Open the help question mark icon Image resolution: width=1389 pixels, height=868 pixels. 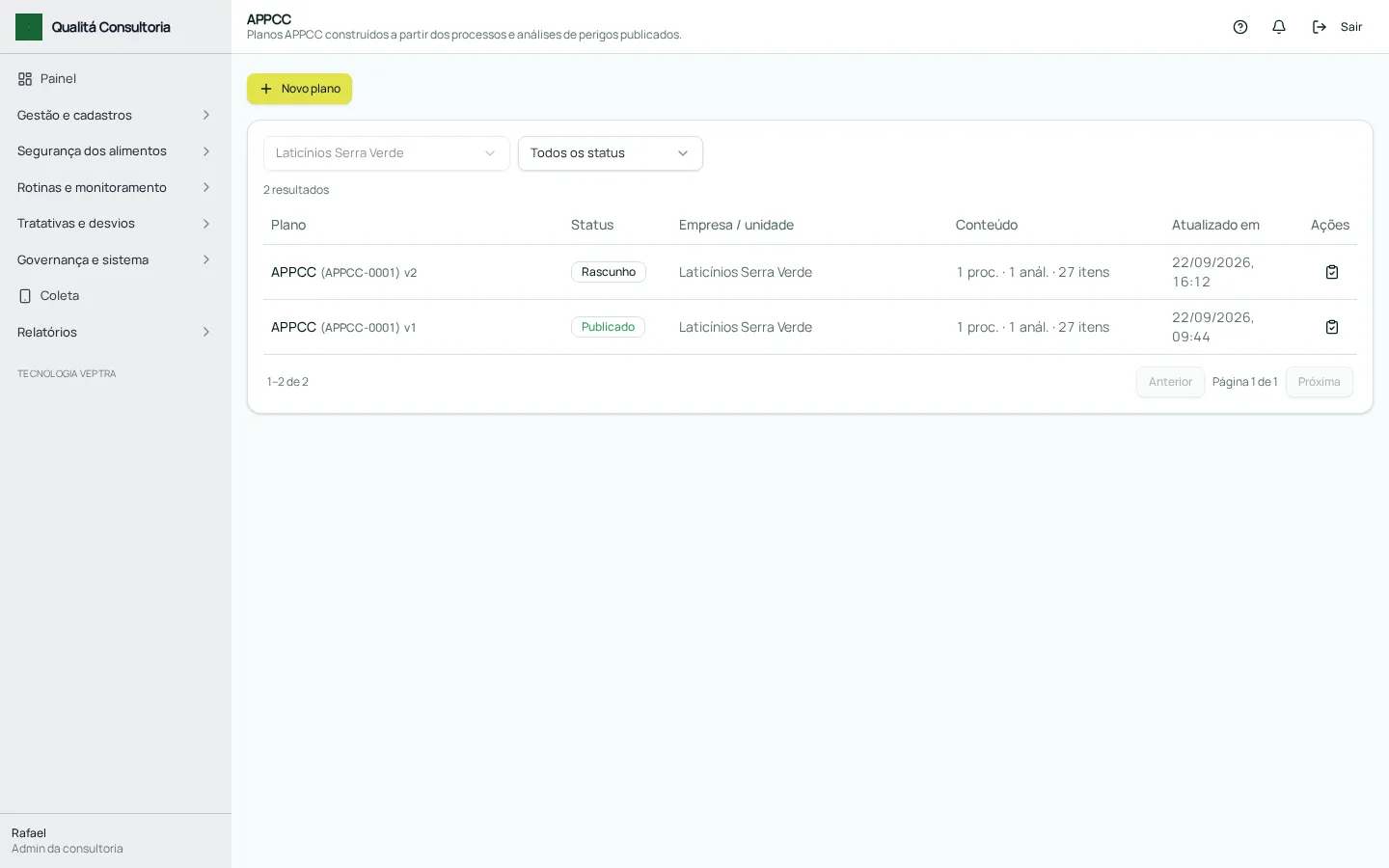coord(1240,27)
